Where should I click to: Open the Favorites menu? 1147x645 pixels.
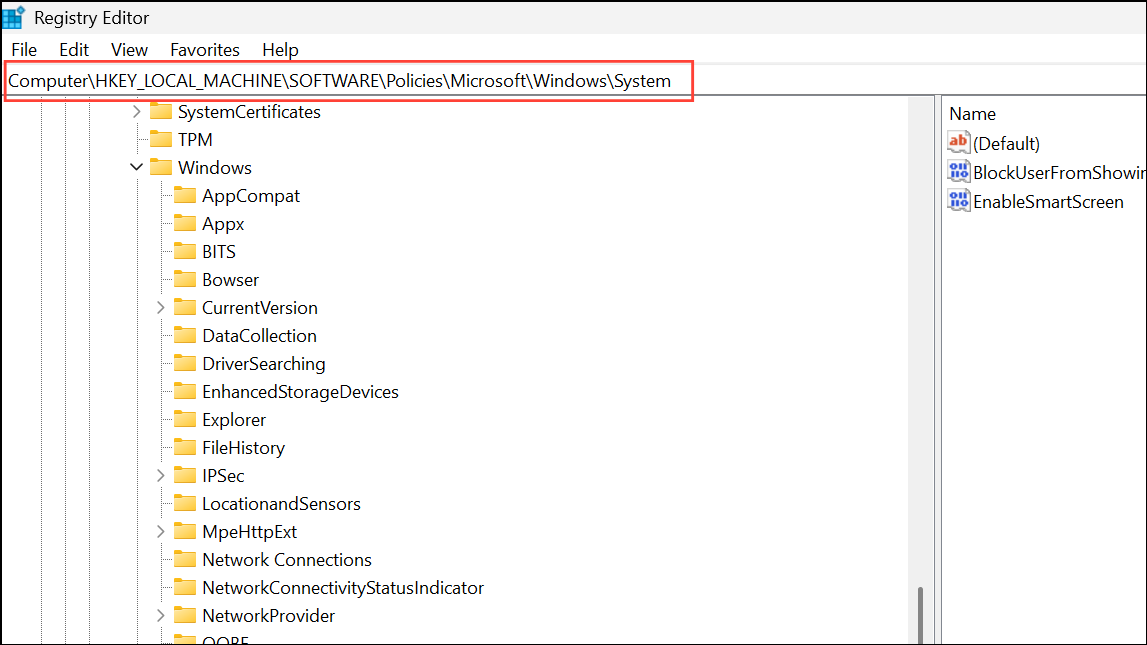pos(205,49)
